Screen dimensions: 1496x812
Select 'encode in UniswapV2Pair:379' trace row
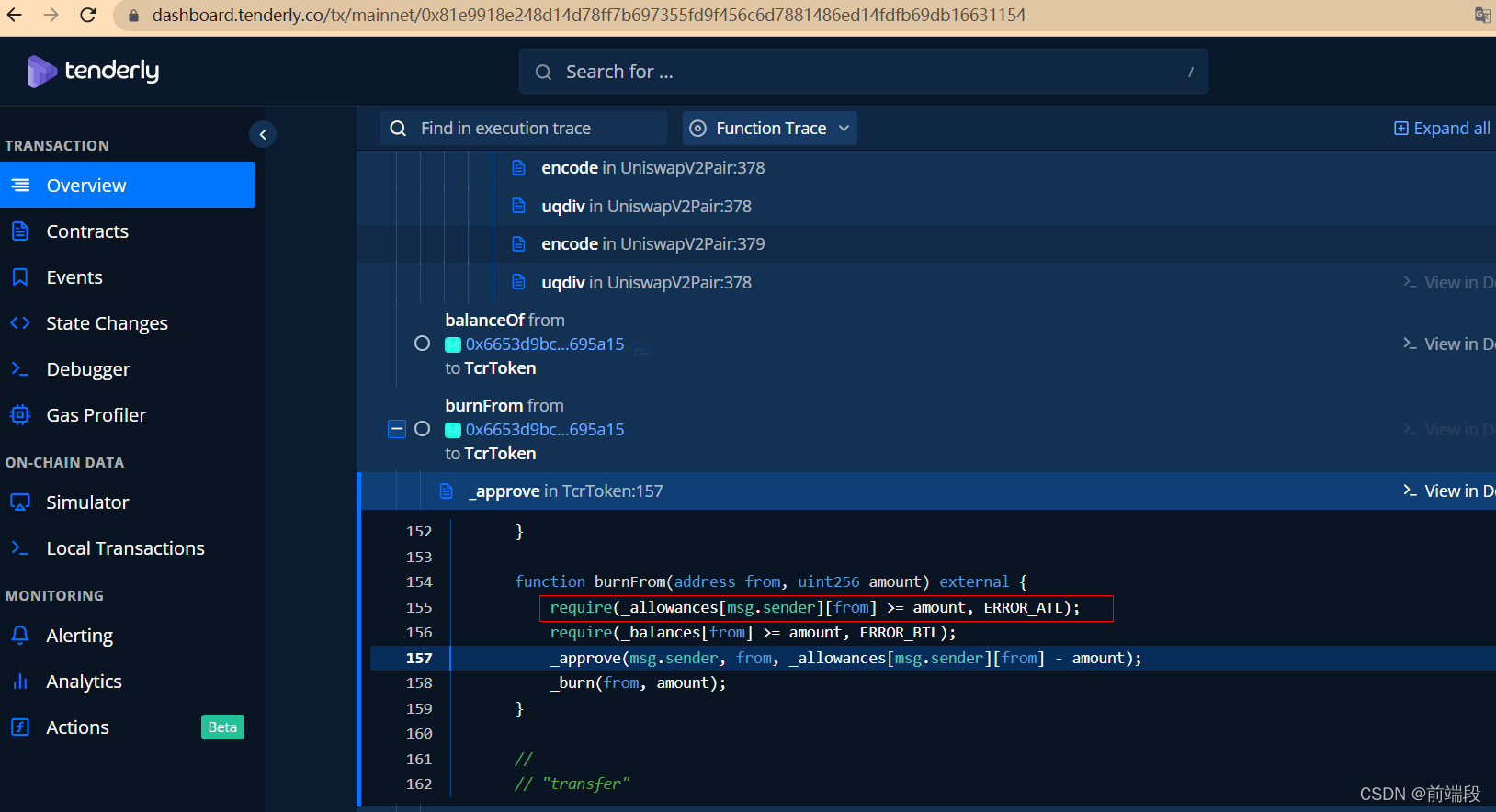click(926, 243)
